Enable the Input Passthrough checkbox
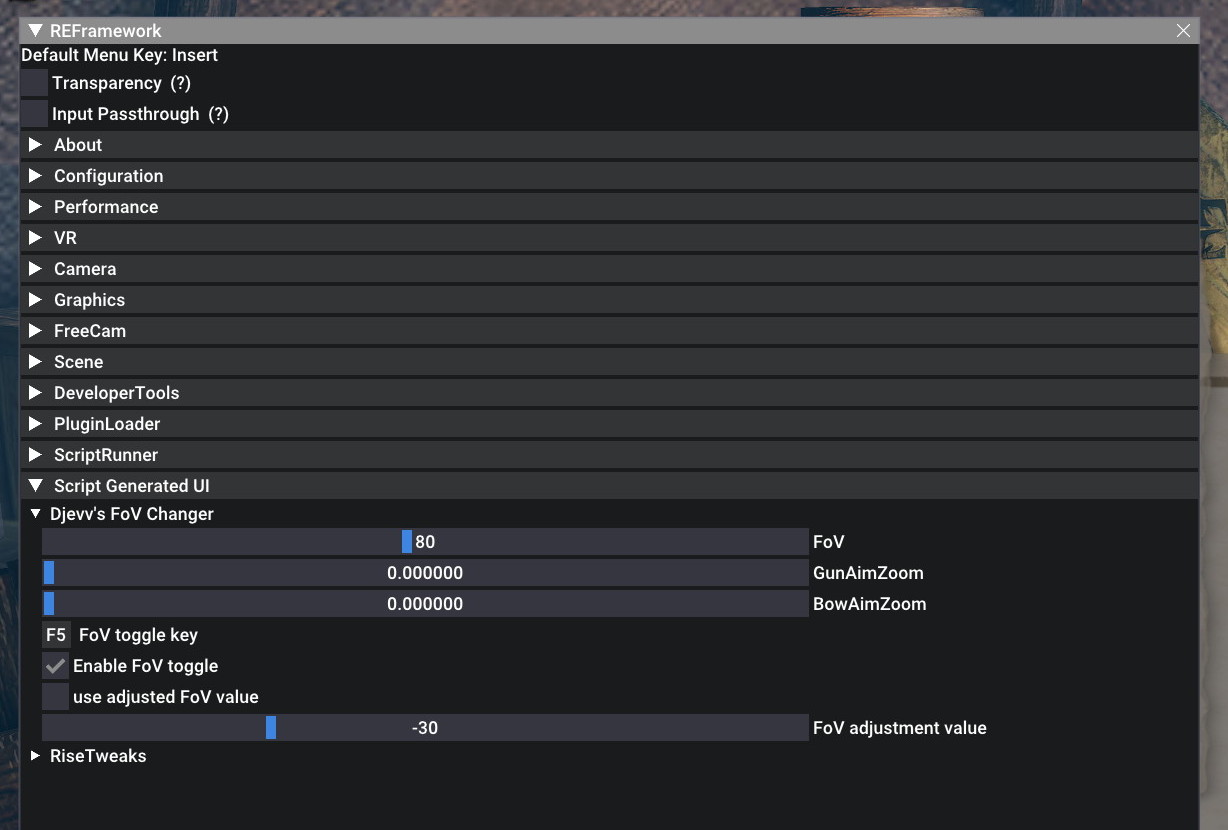 point(34,114)
